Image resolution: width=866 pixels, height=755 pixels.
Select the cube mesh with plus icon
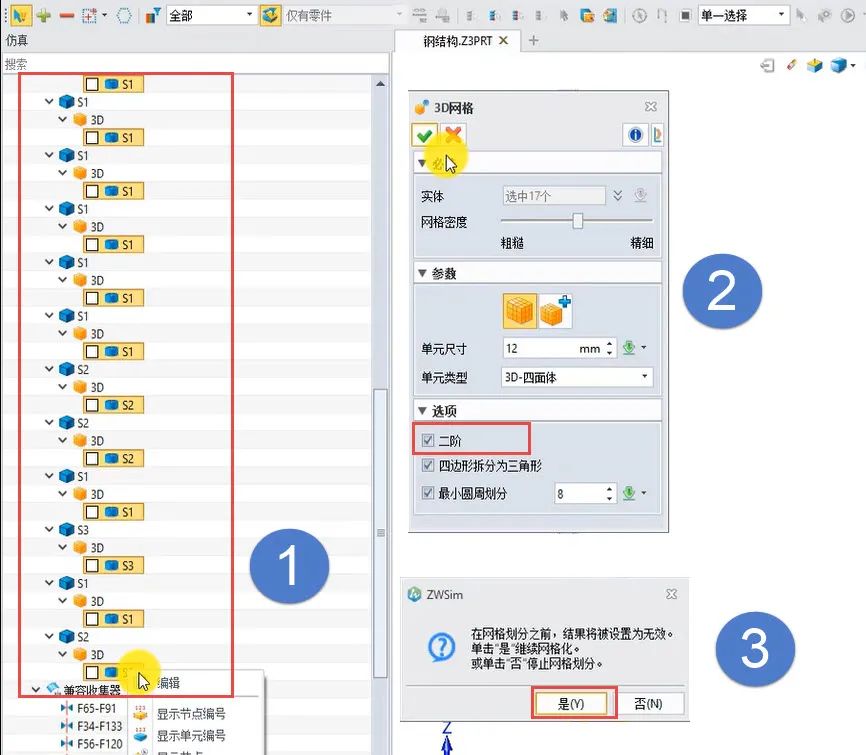pyautogui.click(x=555, y=312)
